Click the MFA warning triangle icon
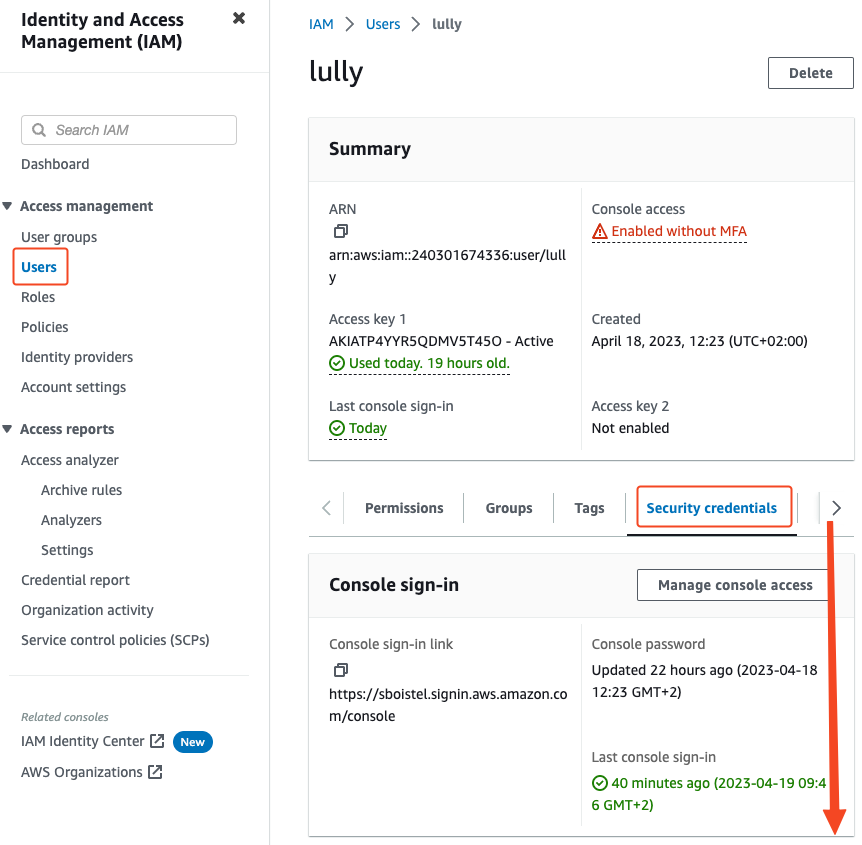 (600, 232)
